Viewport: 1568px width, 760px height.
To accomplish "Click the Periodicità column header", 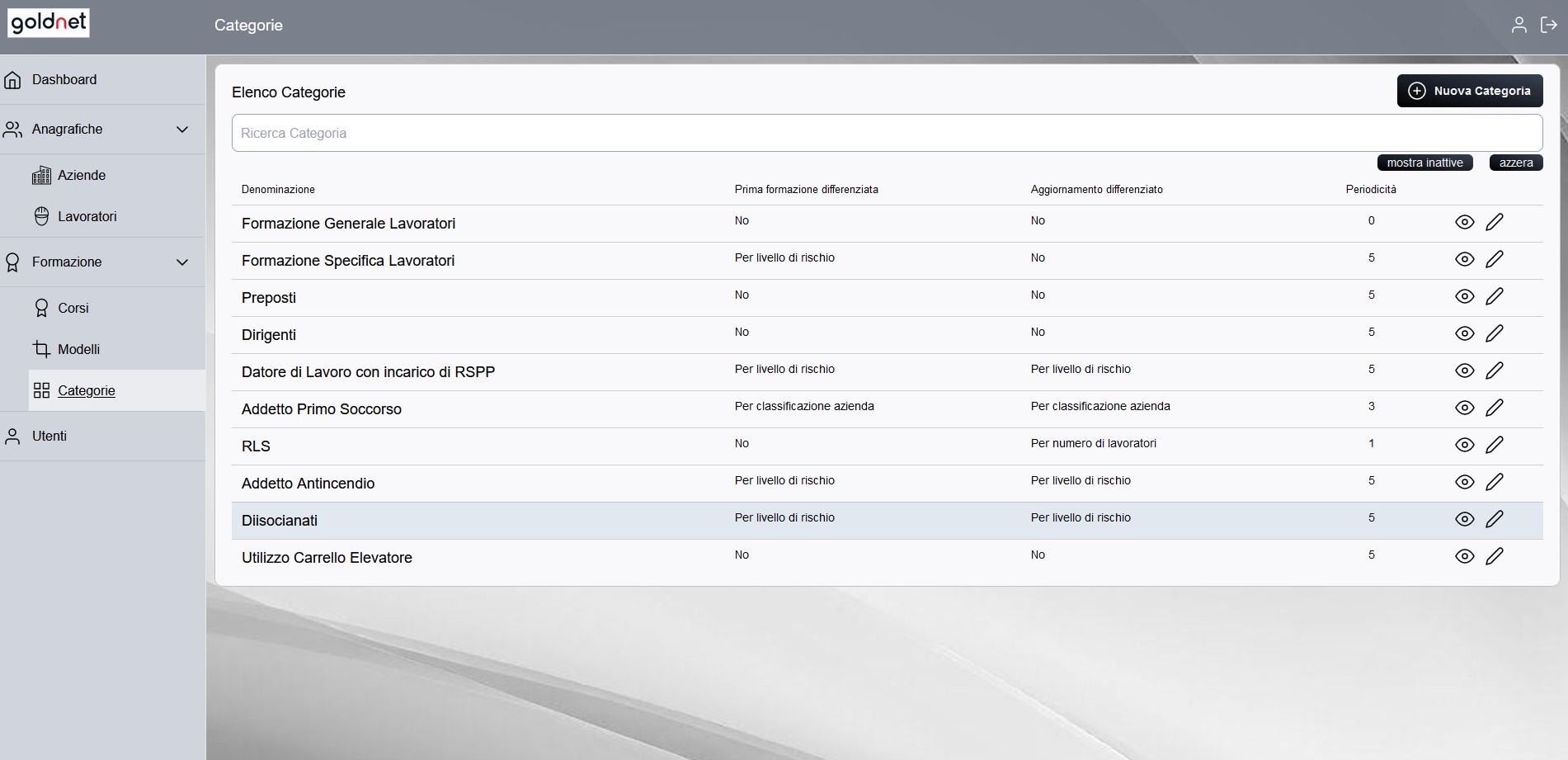I will pyautogui.click(x=1371, y=189).
